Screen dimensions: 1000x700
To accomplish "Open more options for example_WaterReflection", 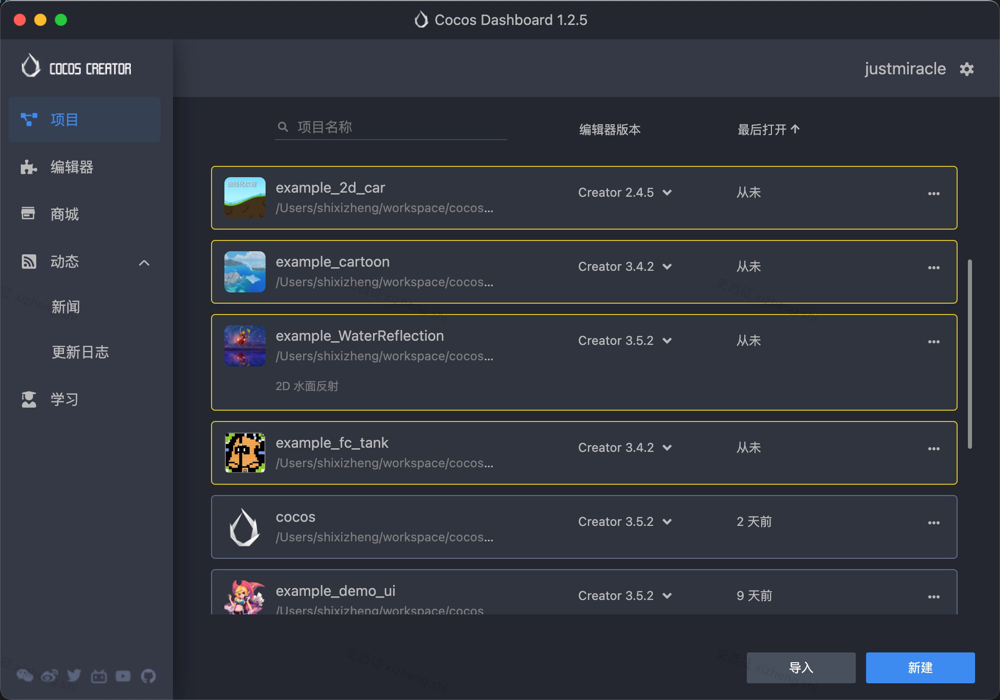I will point(934,341).
